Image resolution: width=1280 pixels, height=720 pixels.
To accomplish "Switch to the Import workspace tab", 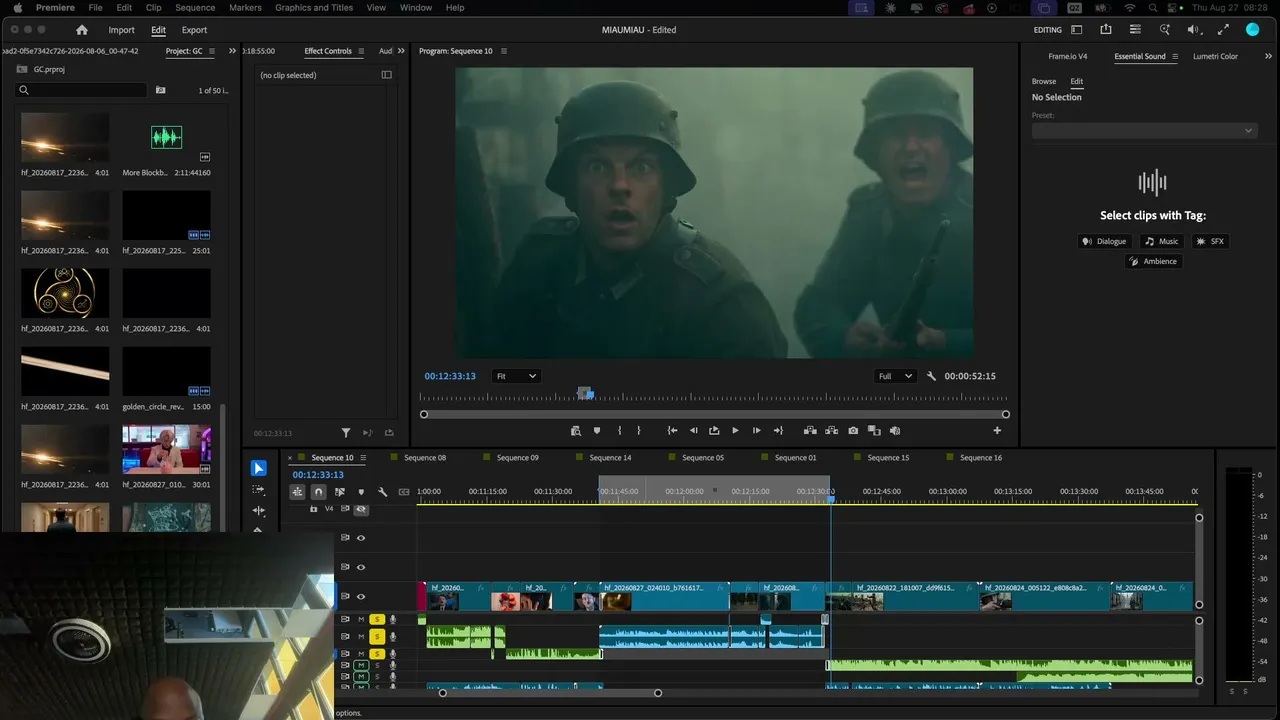I will click(122, 30).
